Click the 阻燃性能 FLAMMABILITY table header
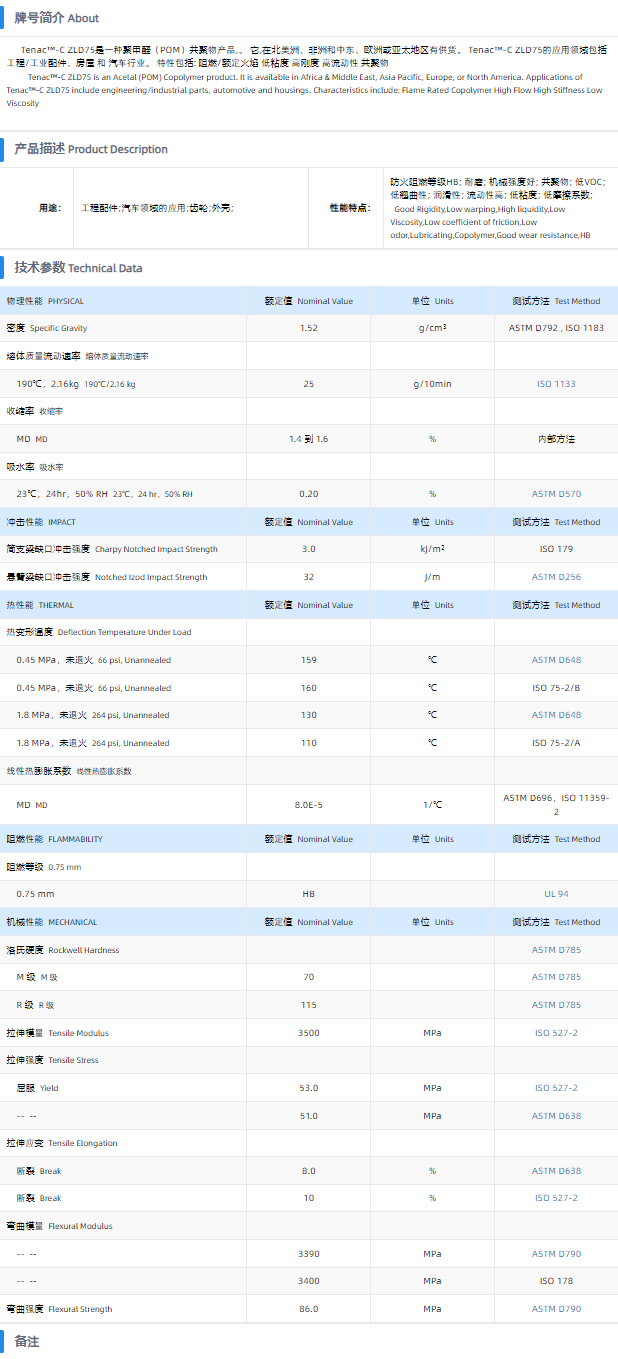The image size is (618, 1359). (55, 839)
